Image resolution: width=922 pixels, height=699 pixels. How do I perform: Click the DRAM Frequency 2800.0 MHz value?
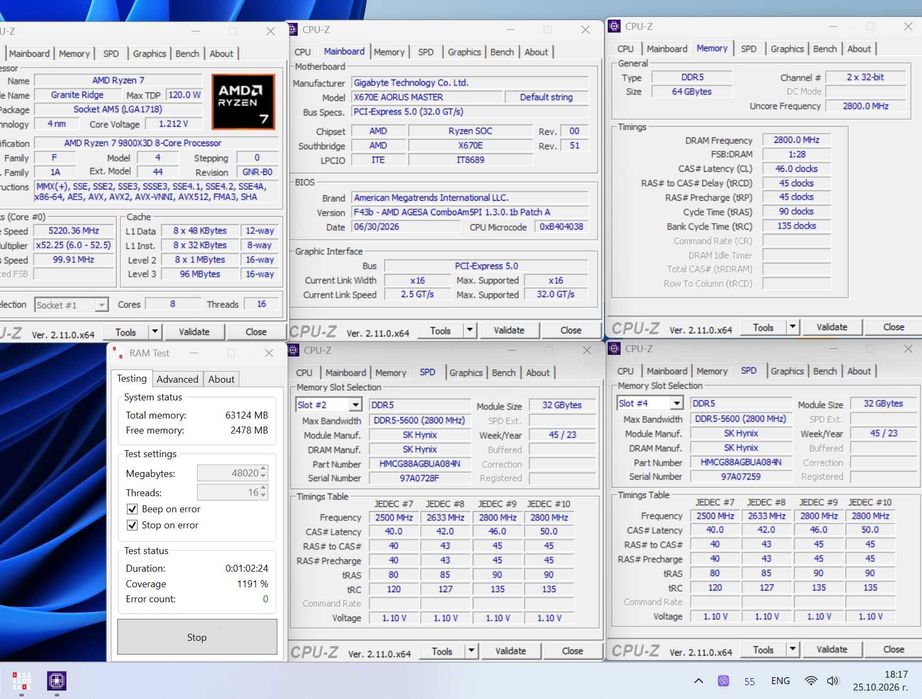(796, 140)
